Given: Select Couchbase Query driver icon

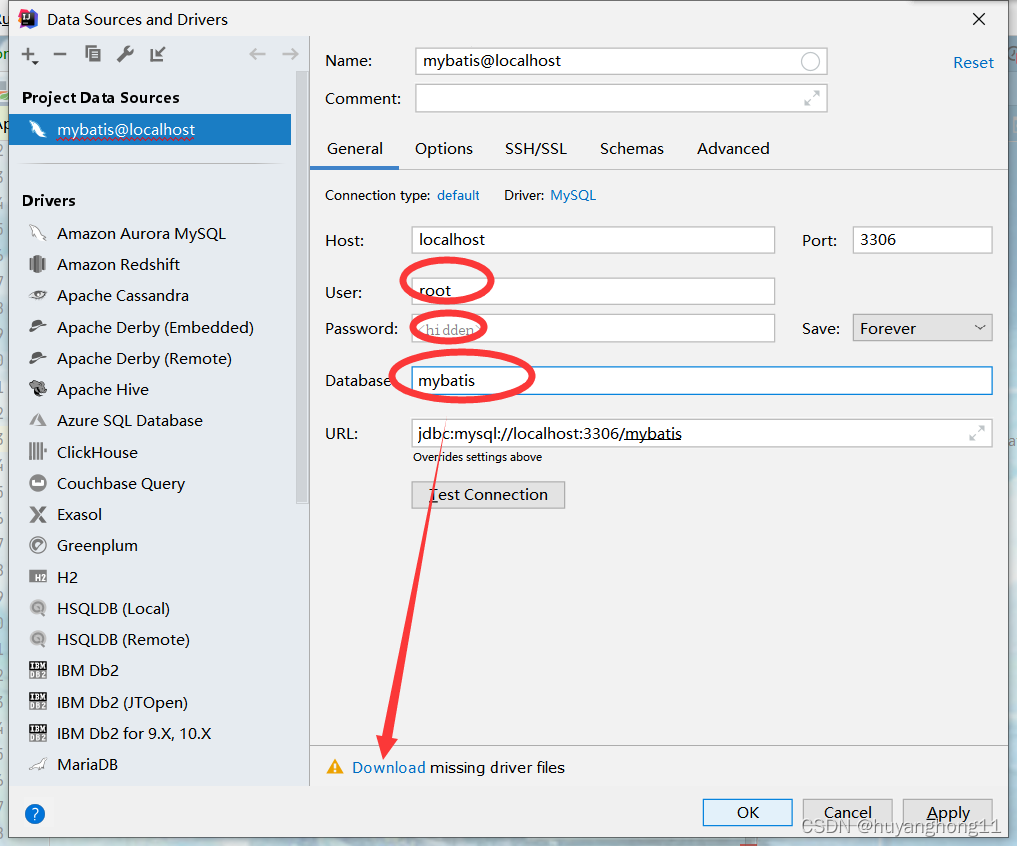Looking at the screenshot, I should tap(38, 483).
